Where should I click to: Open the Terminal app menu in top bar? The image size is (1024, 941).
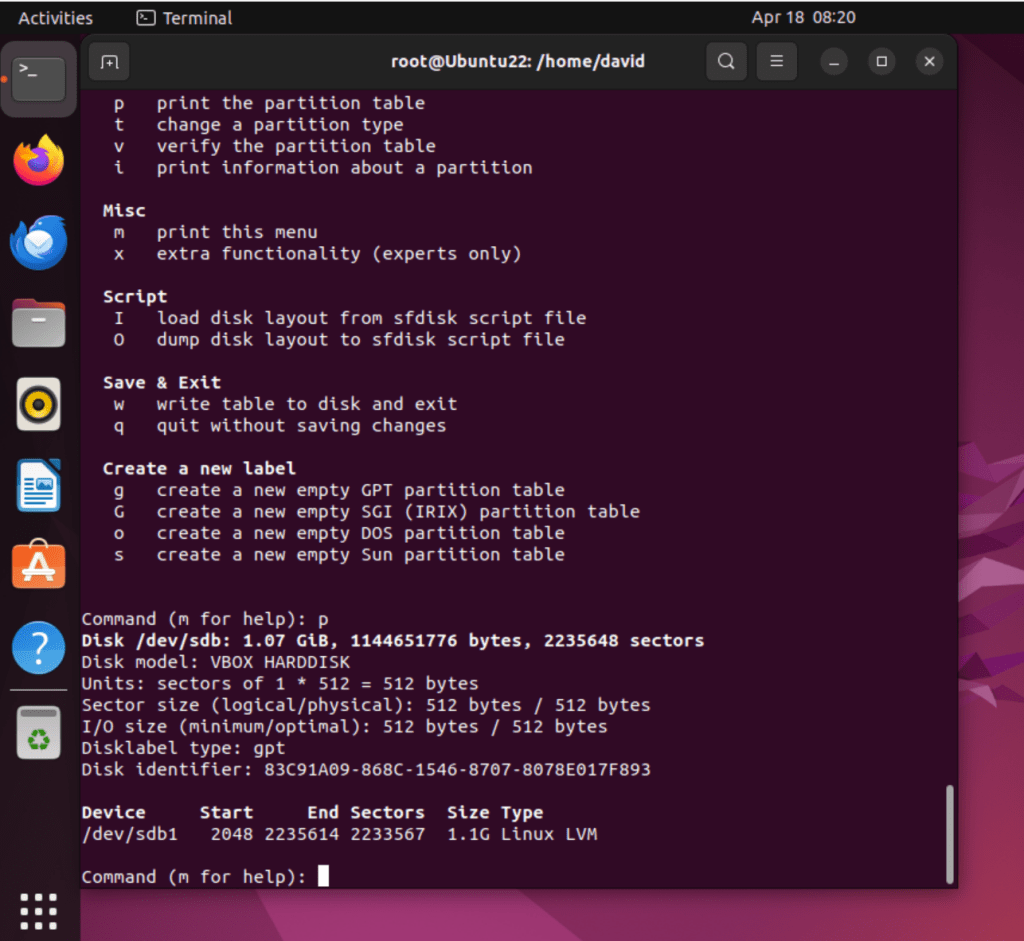point(185,18)
